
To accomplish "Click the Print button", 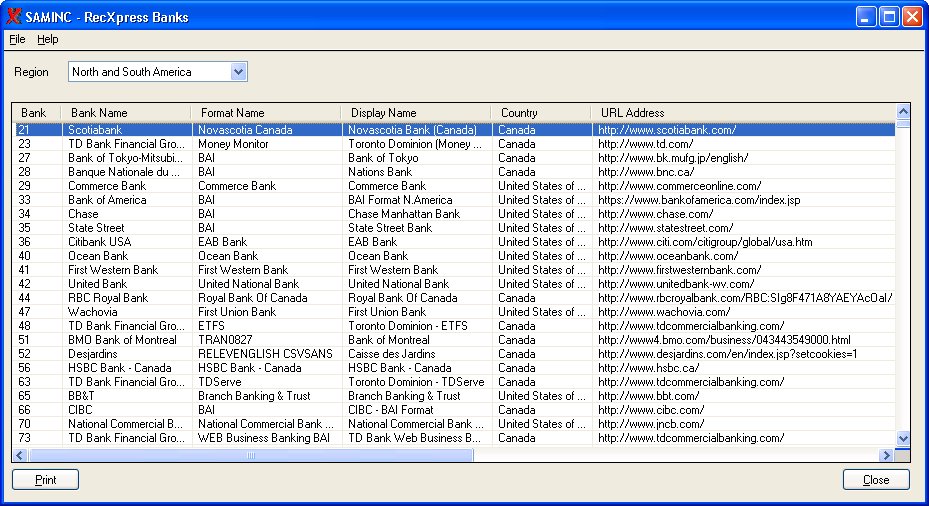I will pos(46,479).
